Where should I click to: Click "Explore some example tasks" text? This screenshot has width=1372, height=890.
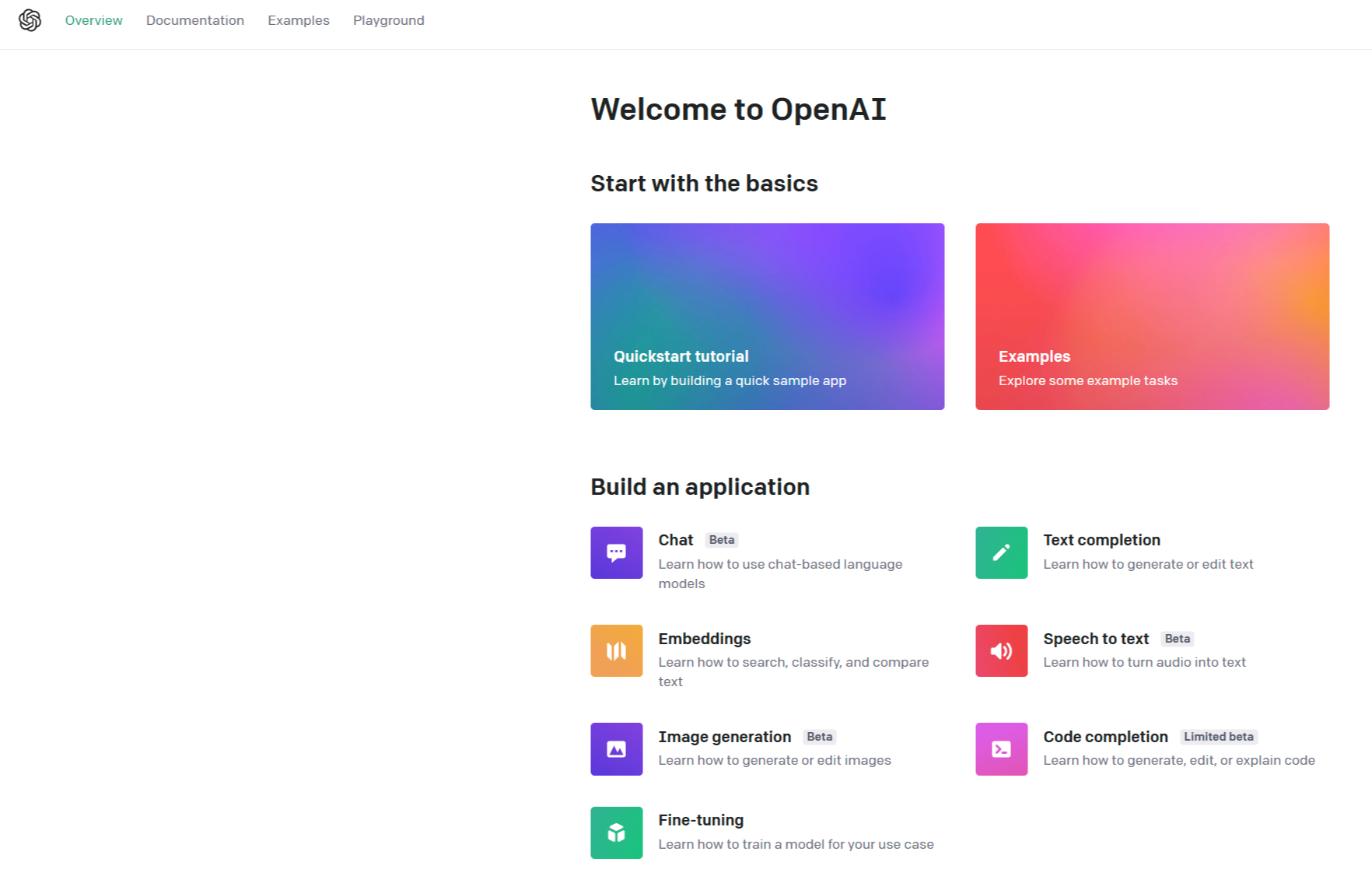coord(1087,380)
